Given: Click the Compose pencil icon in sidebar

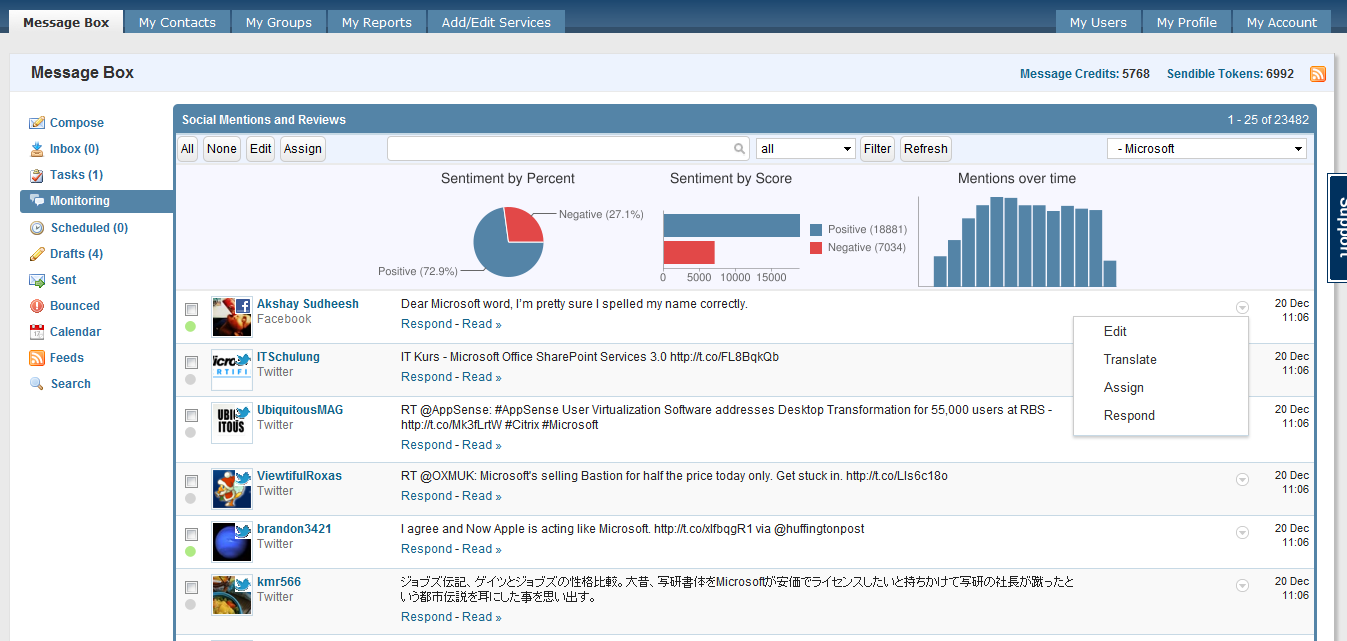Looking at the screenshot, I should click(37, 123).
